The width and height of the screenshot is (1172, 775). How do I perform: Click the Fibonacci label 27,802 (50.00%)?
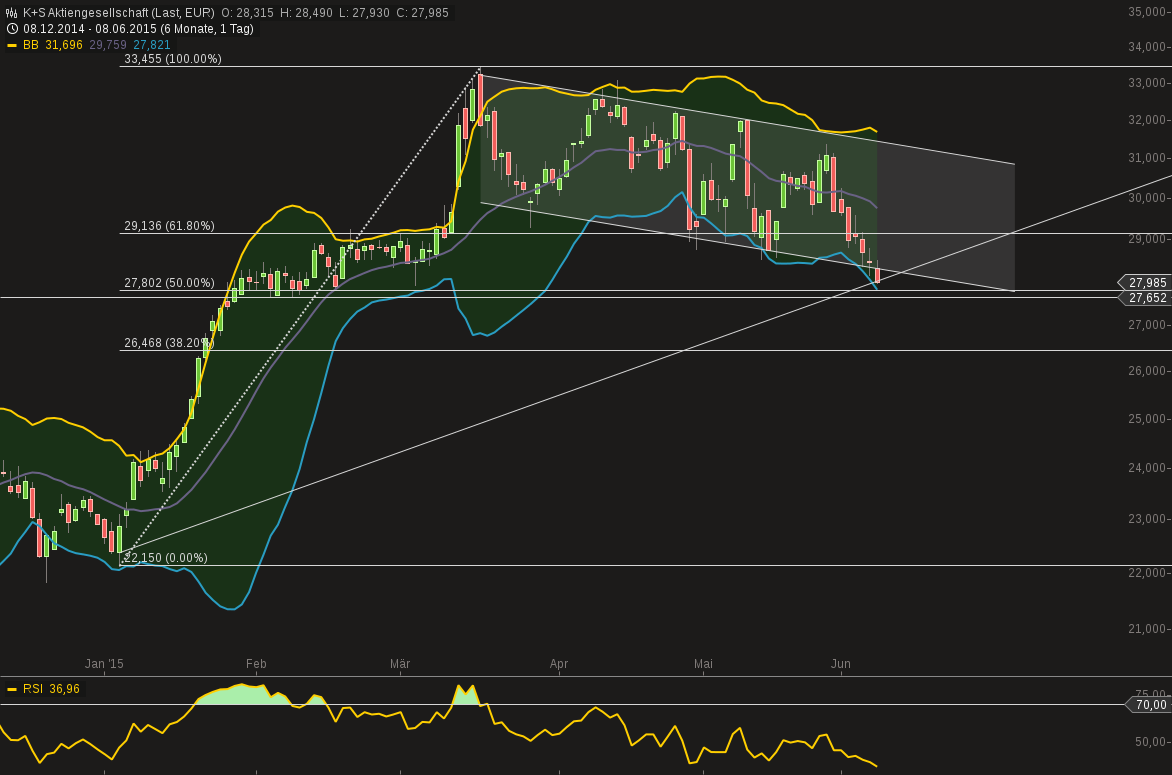pos(169,283)
